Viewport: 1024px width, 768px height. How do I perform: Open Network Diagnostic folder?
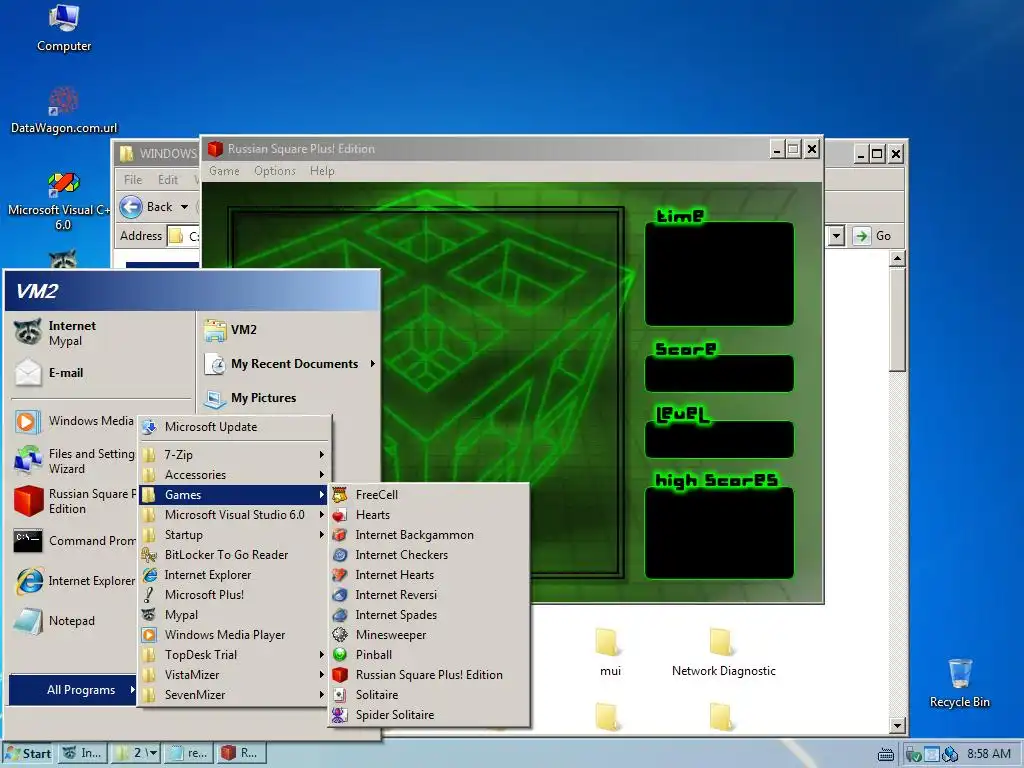(723, 652)
